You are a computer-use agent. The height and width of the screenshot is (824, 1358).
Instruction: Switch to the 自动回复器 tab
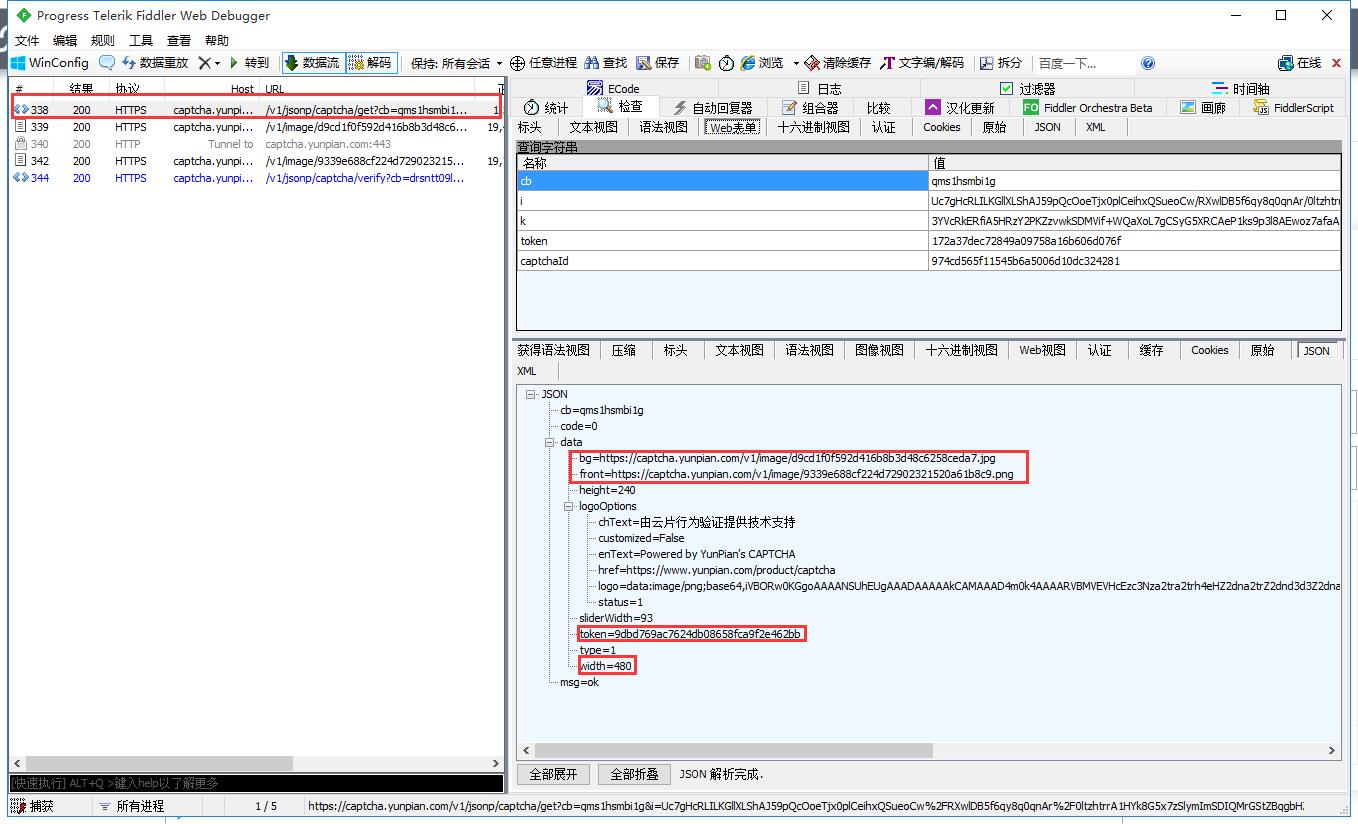pos(713,108)
